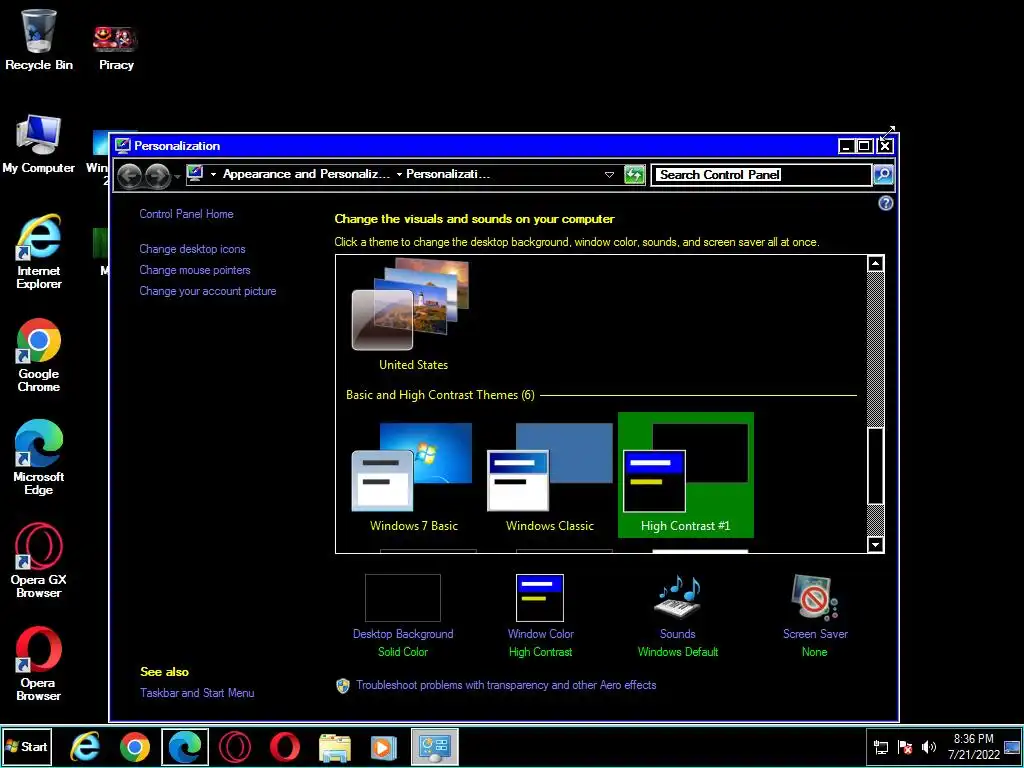Maximize the Personalization window
The image size is (1024, 768).
coord(864,146)
